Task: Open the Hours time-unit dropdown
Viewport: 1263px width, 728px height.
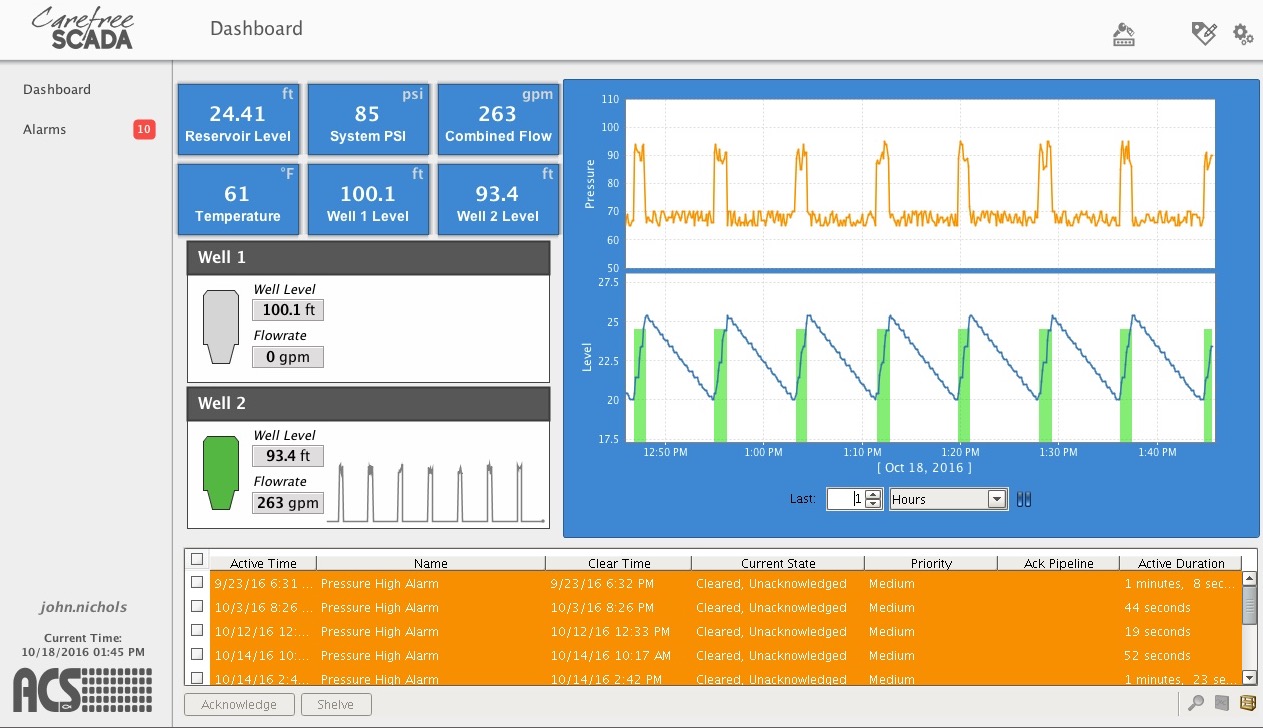Action: coord(996,498)
